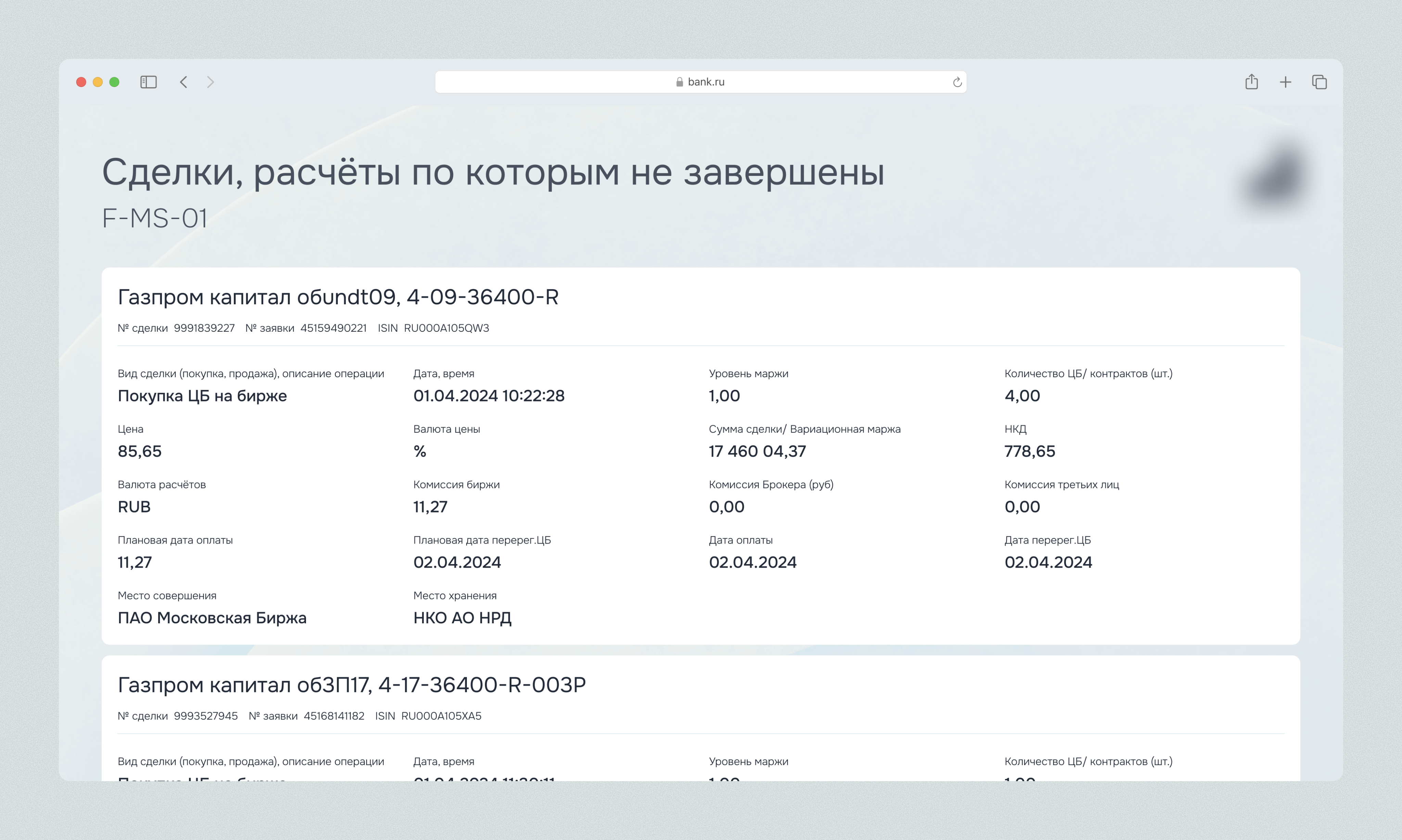Reload the page in address bar
1402x840 pixels.
(x=957, y=82)
